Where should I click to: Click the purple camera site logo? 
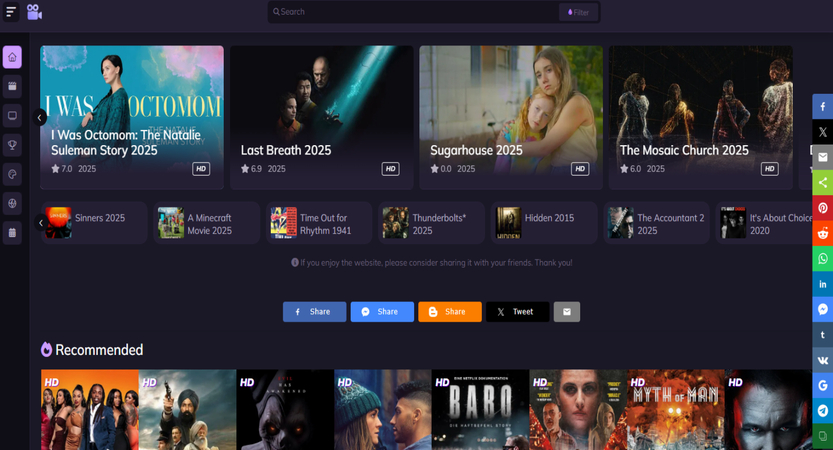34,12
